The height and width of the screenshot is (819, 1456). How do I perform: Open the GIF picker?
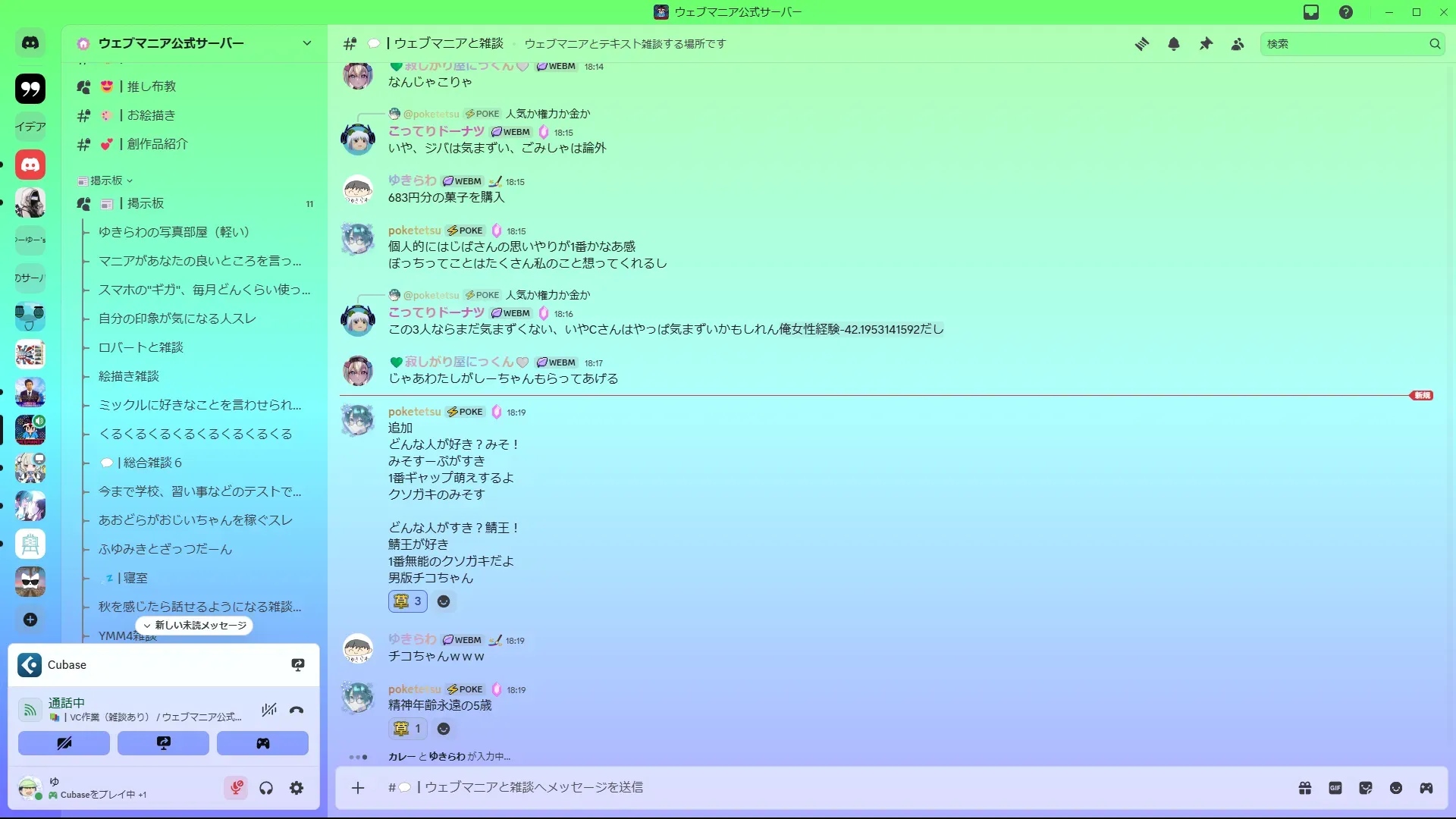point(1335,788)
